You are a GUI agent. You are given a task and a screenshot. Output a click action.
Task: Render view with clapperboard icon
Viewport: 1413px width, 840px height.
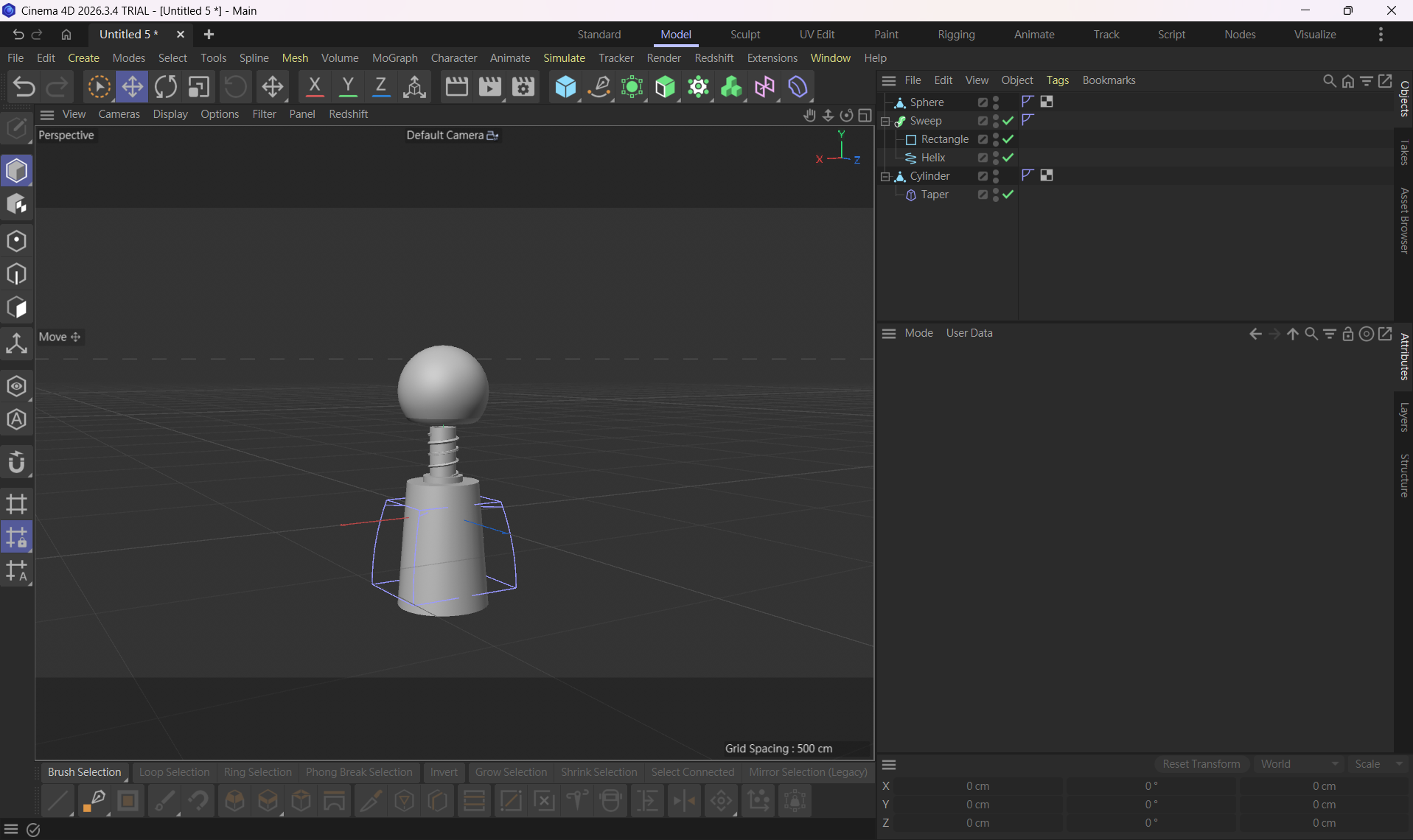456,87
